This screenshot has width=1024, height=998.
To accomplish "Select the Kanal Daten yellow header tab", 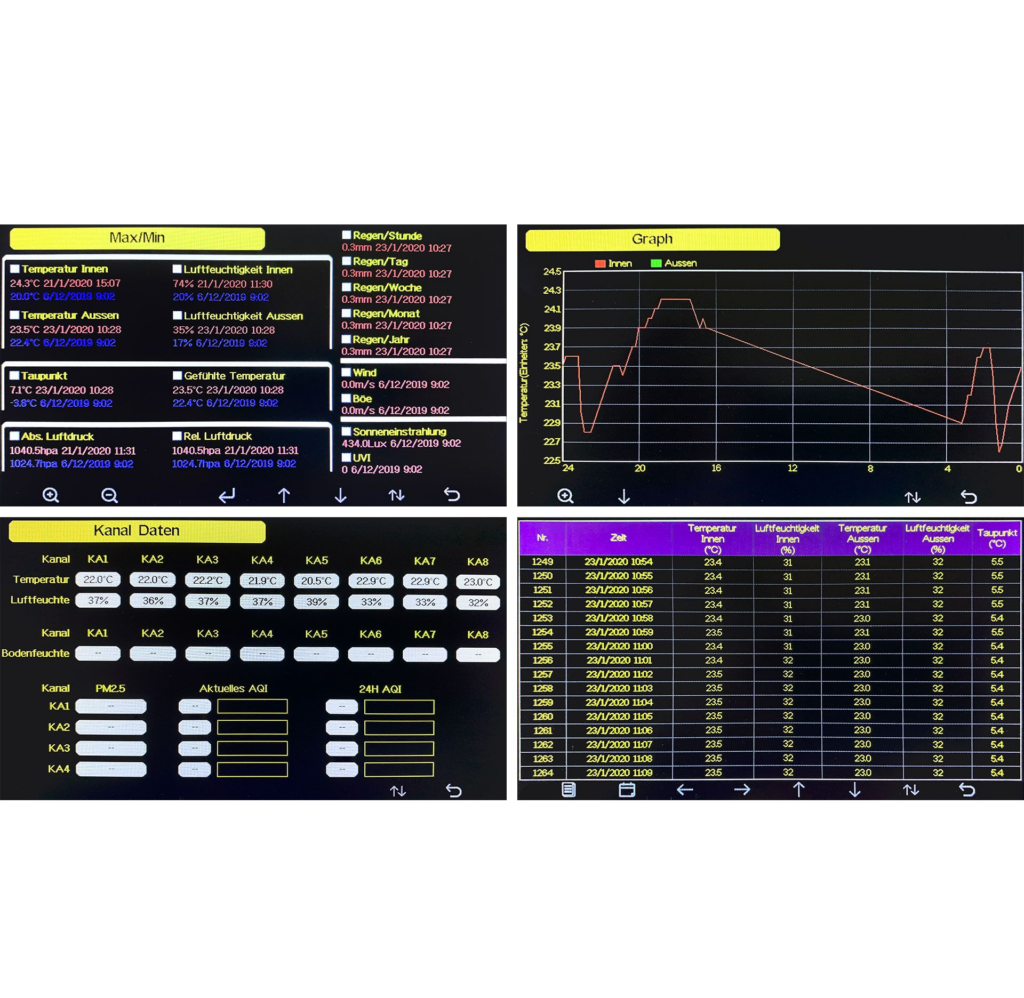I will coord(137,531).
